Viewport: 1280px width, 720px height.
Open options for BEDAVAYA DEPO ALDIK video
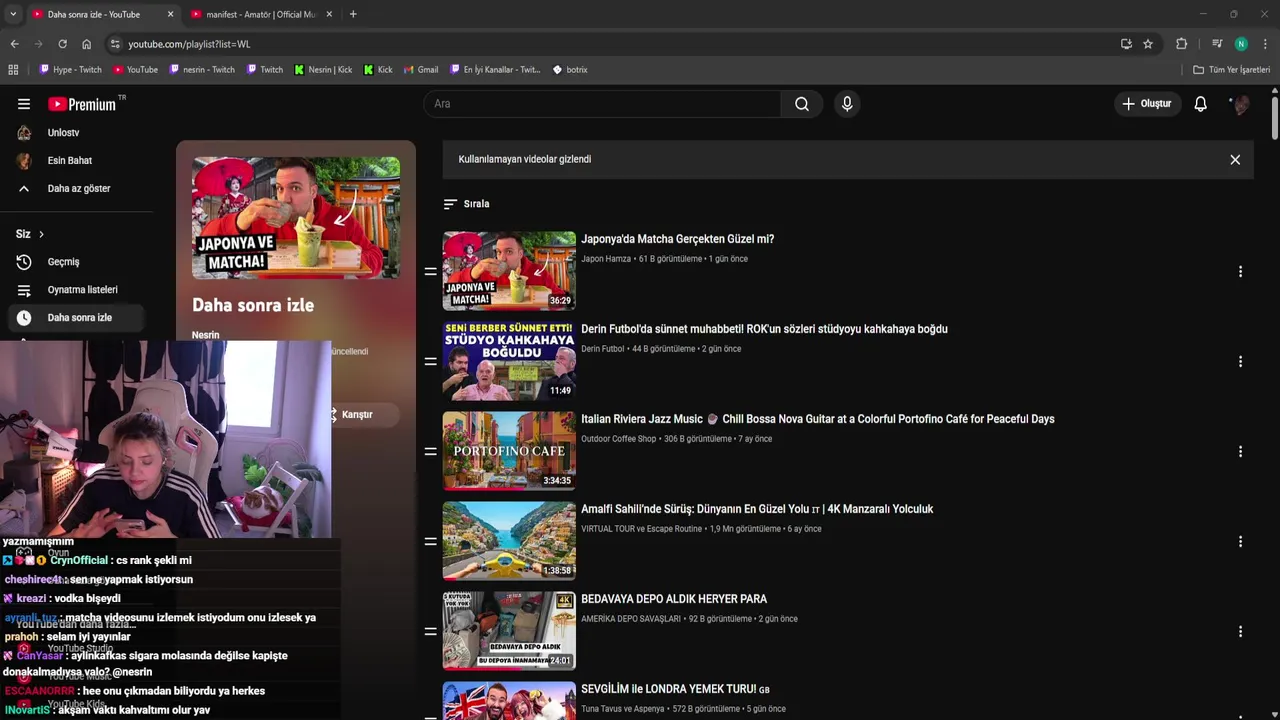click(x=1240, y=632)
